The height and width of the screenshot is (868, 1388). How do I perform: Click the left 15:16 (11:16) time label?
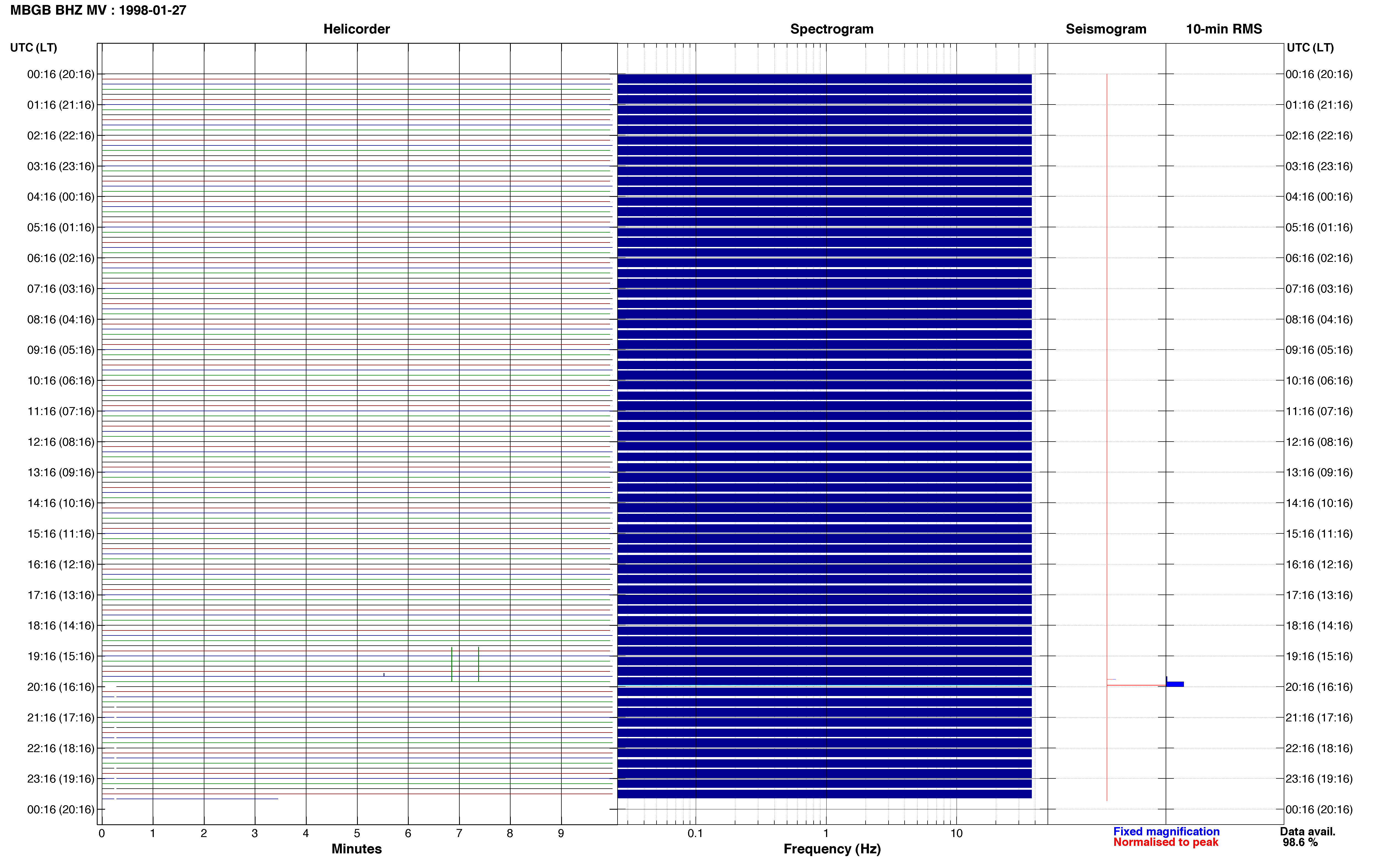(61, 534)
